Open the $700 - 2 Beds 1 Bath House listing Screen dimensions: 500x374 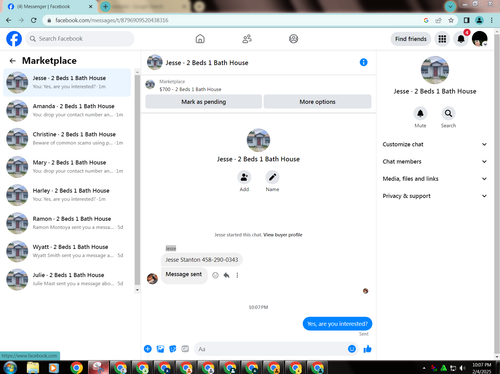pyautogui.click(x=190, y=89)
